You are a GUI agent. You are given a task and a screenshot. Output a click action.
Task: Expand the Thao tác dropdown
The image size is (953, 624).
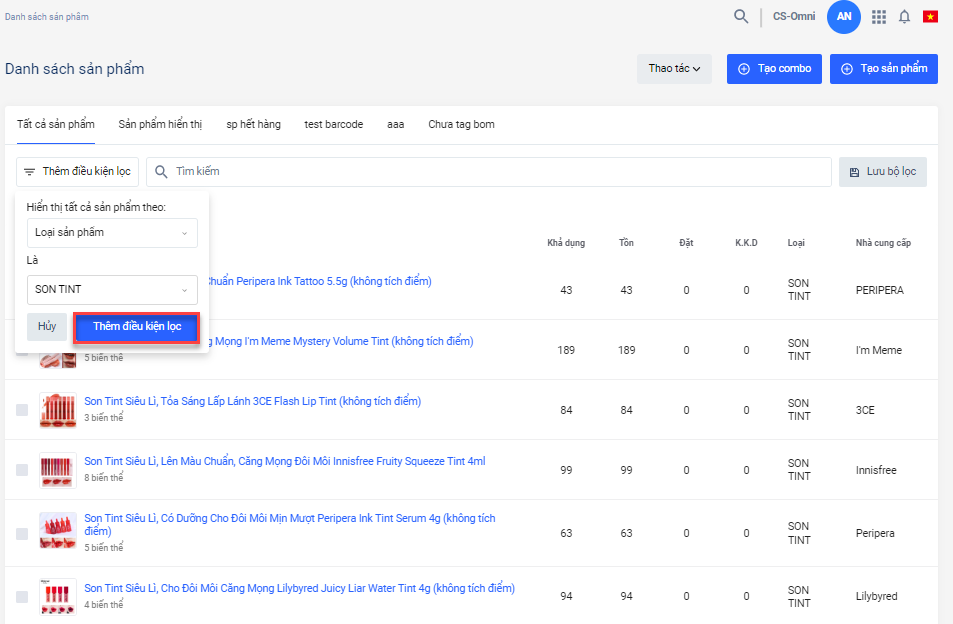674,69
